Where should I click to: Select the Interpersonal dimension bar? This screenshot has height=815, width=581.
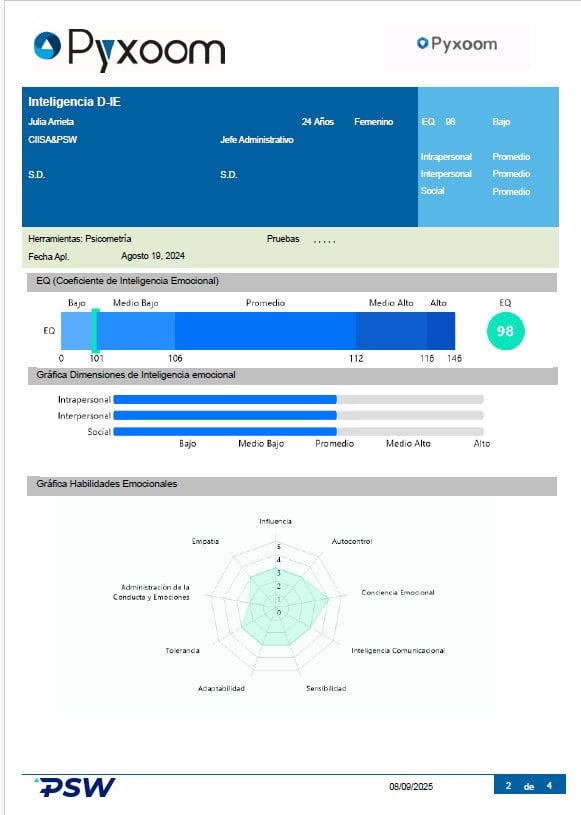(298, 416)
